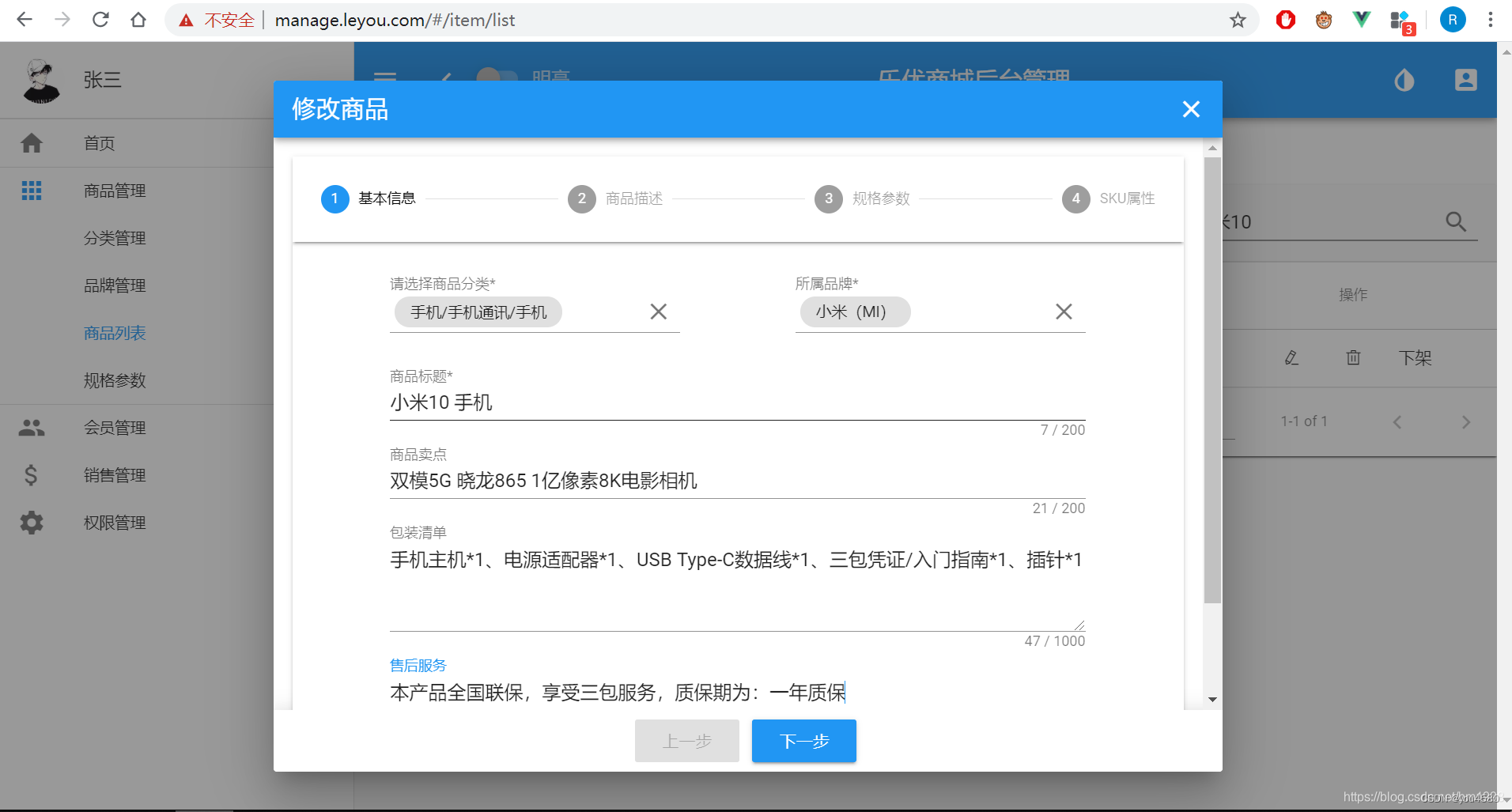Viewport: 1512px width, 812px height.
Task: Click the next page chevron in pagination
Action: 1466,422
